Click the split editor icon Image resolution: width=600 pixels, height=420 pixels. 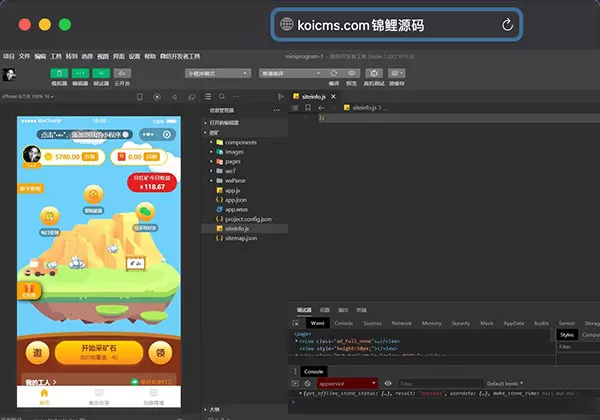280,97
